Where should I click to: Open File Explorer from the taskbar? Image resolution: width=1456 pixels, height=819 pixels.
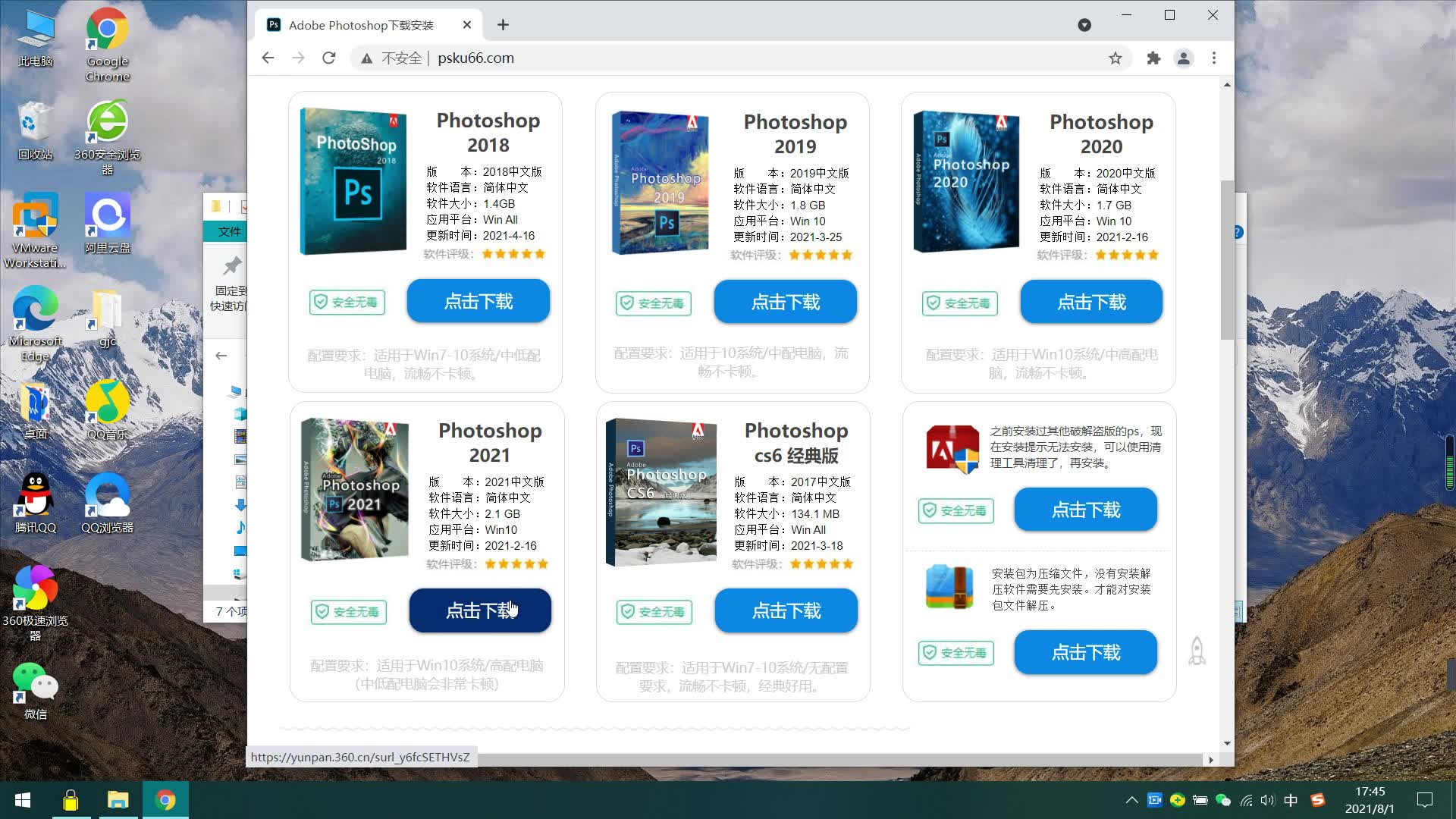pyautogui.click(x=118, y=800)
